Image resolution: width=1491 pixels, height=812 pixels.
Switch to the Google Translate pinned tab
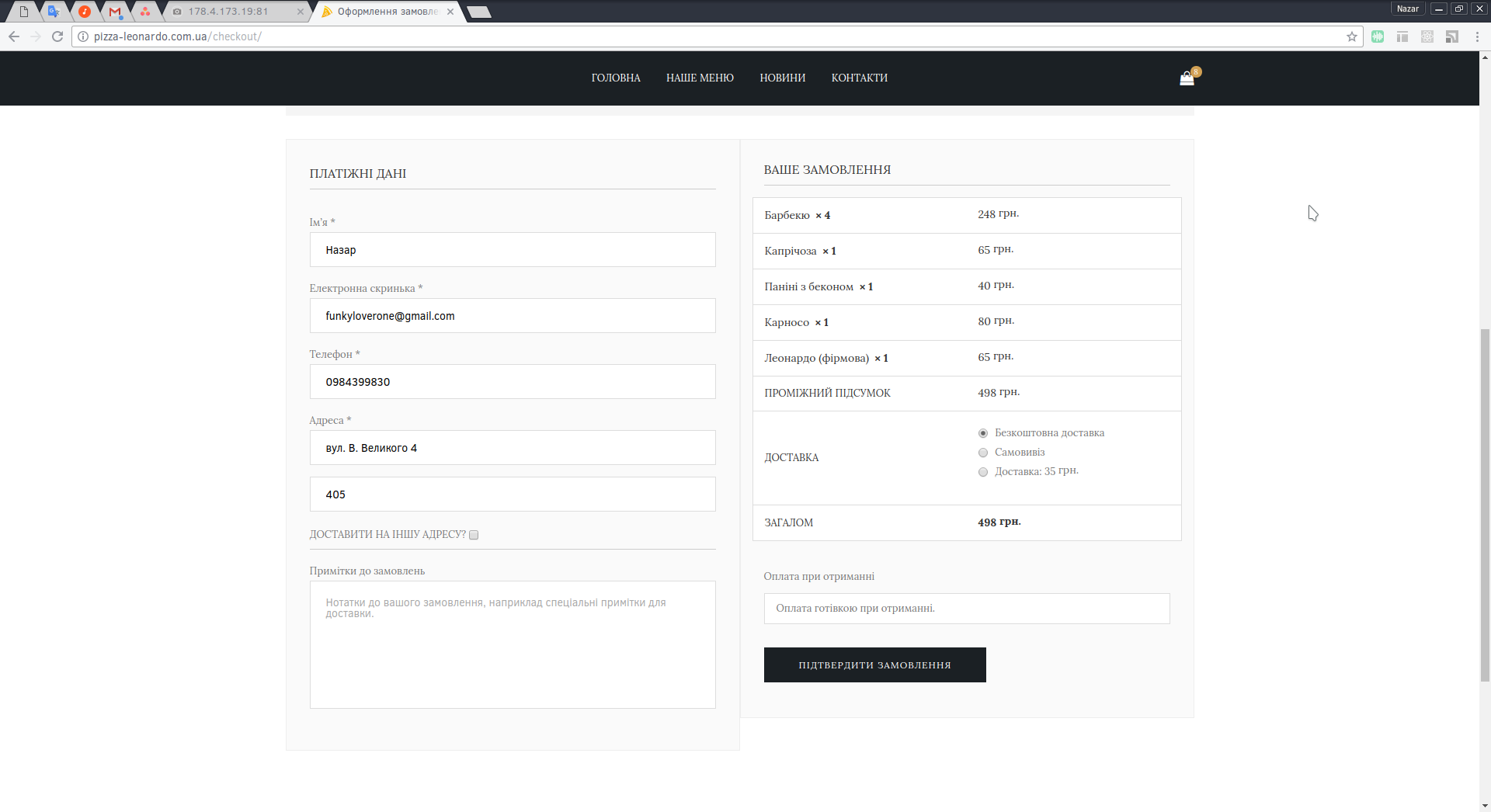pos(54,12)
